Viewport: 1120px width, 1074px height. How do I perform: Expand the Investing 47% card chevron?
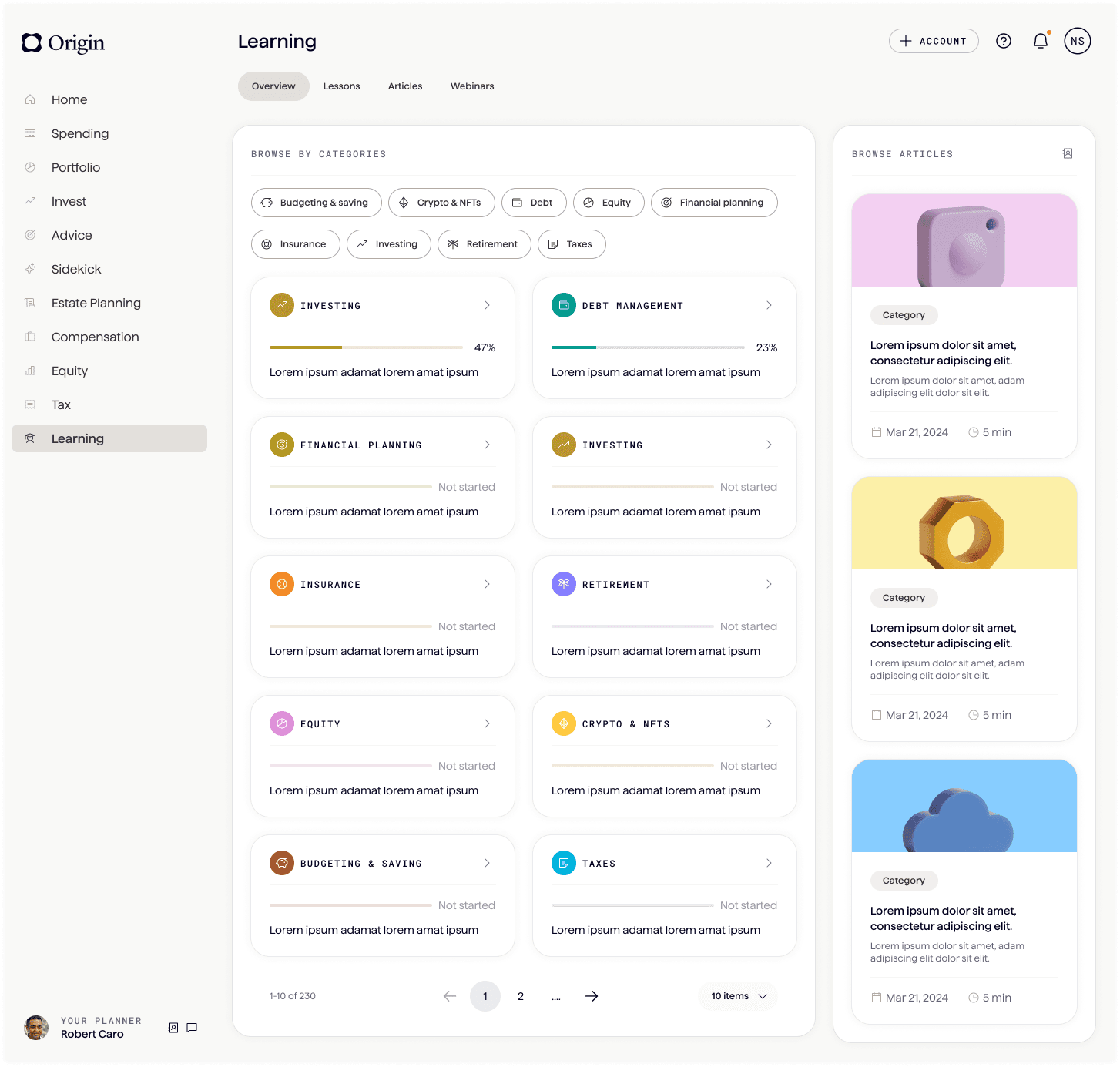pos(487,305)
